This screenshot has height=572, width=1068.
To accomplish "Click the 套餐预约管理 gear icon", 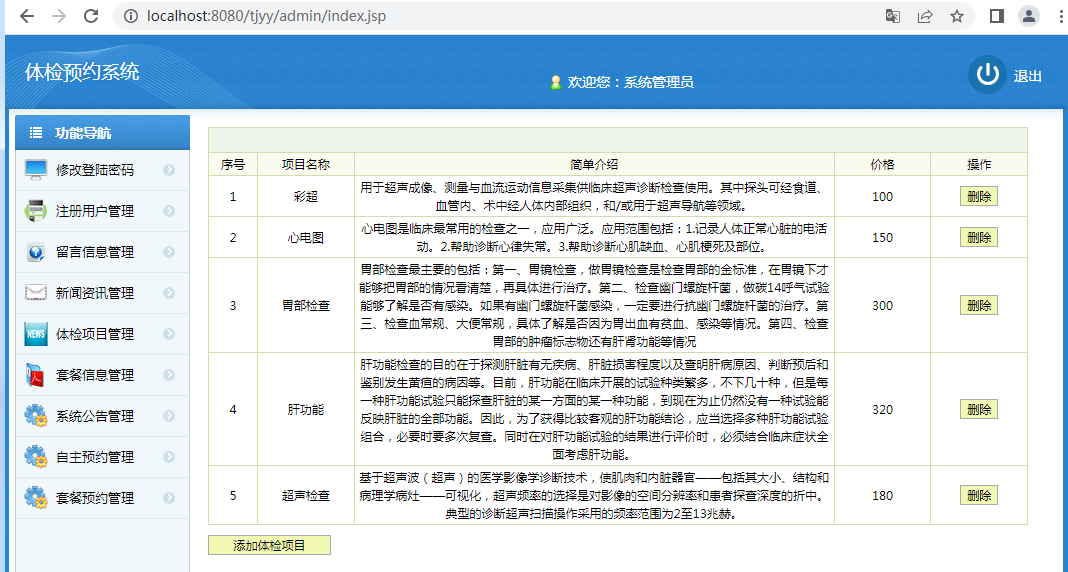I will point(36,497).
